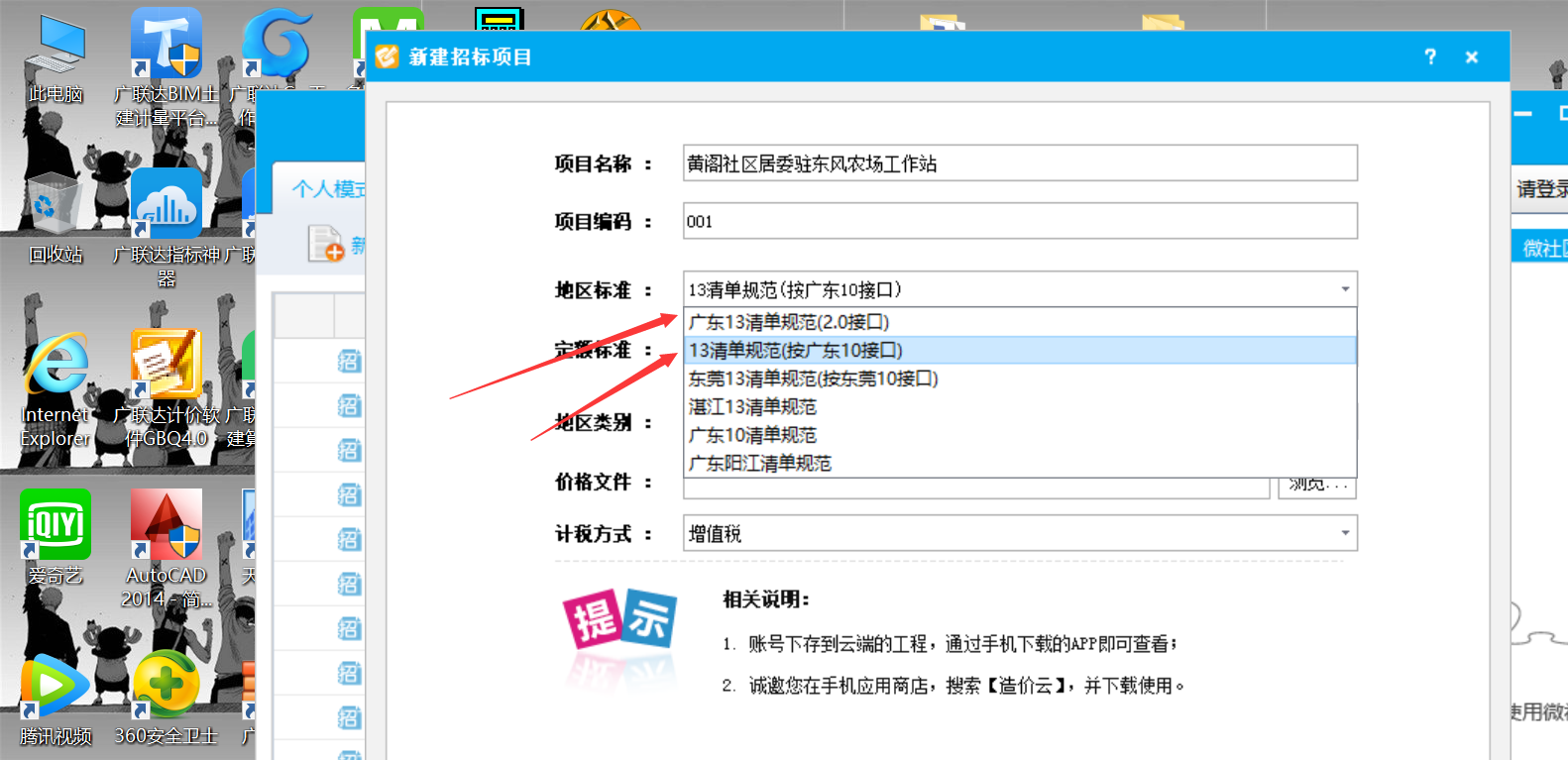
Task: Click the first 招 icon in the background list
Action: coord(349,361)
